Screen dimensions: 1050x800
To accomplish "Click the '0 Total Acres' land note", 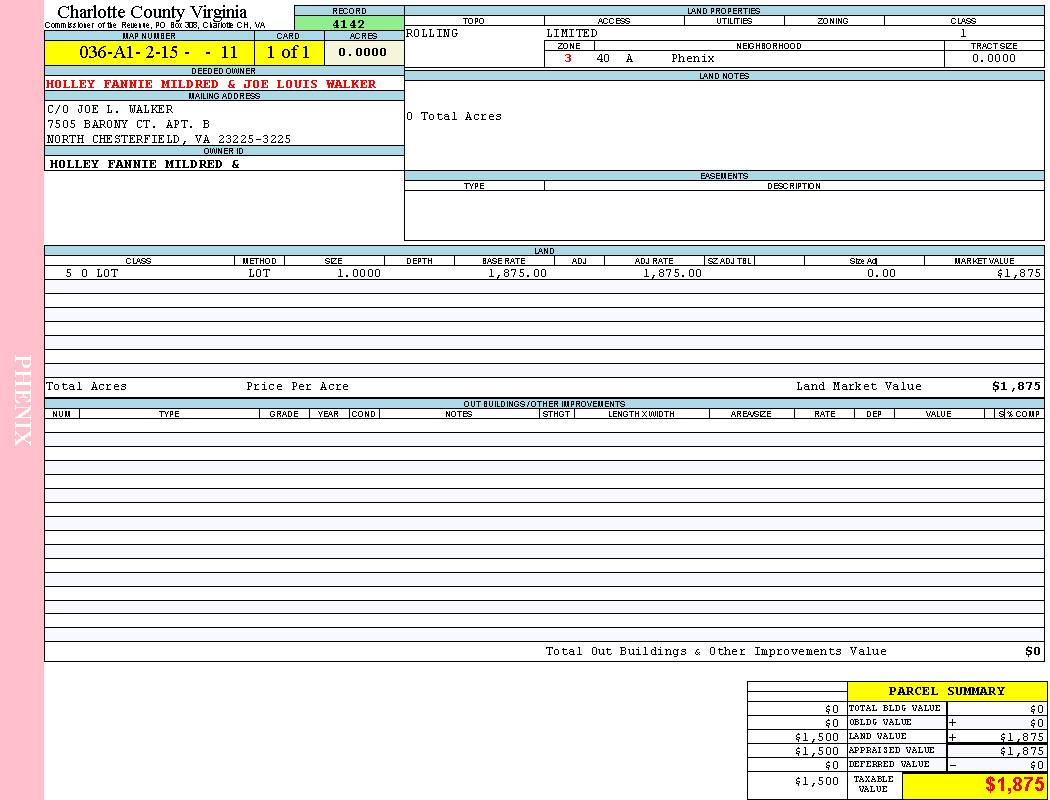I will [454, 116].
